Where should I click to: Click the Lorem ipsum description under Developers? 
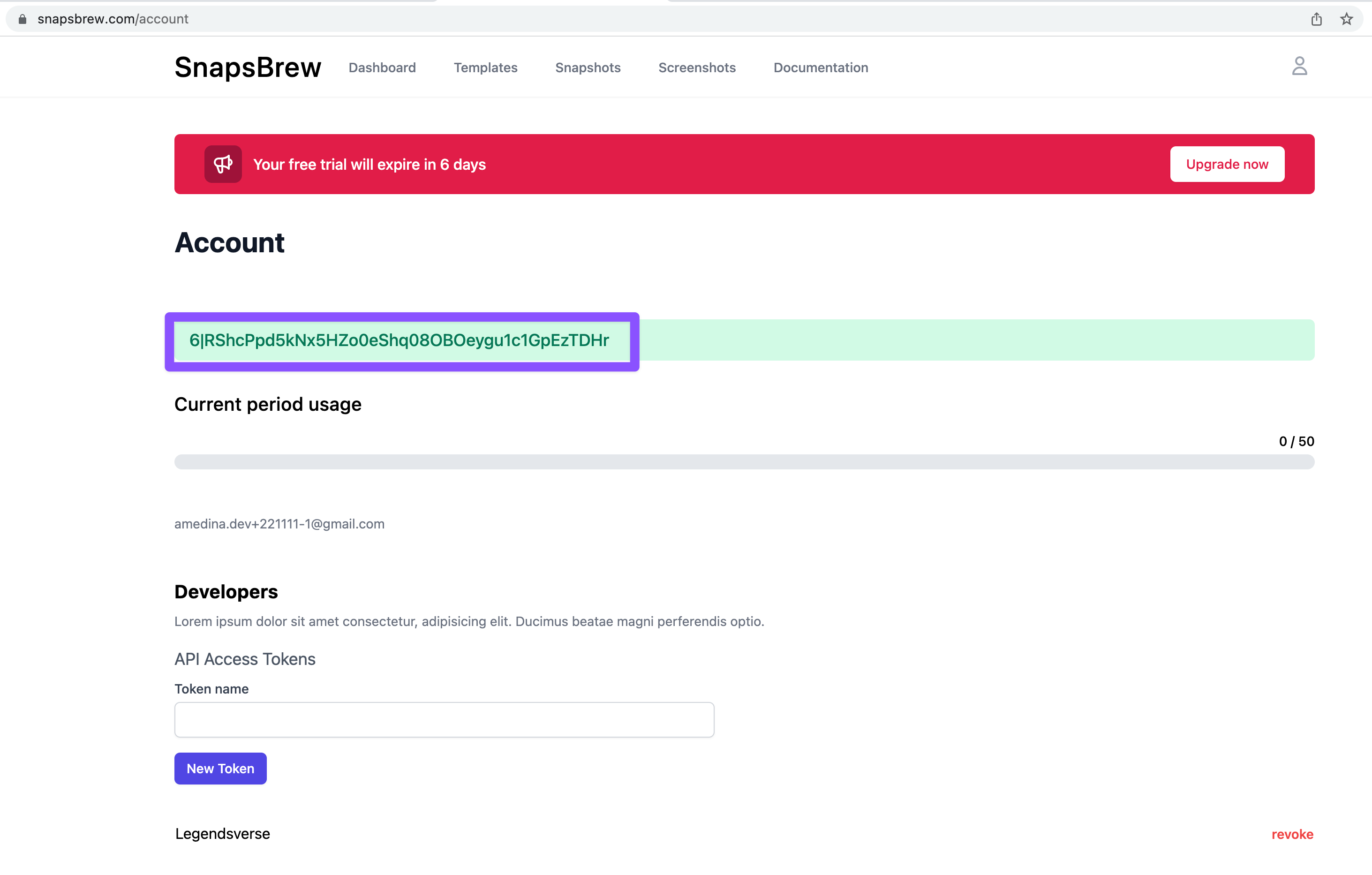[x=469, y=621]
